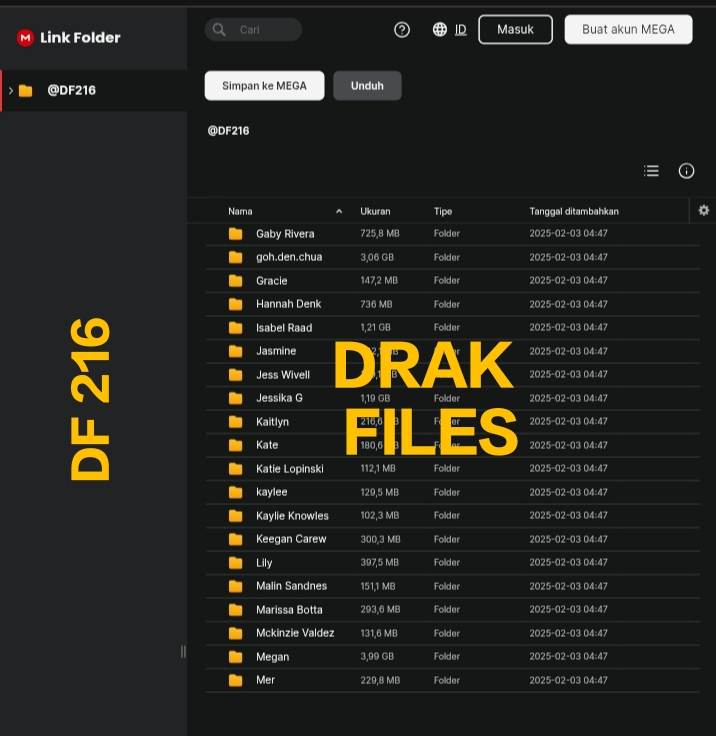
Task: Click the Kaitlyn folder icon
Action: coord(235,422)
